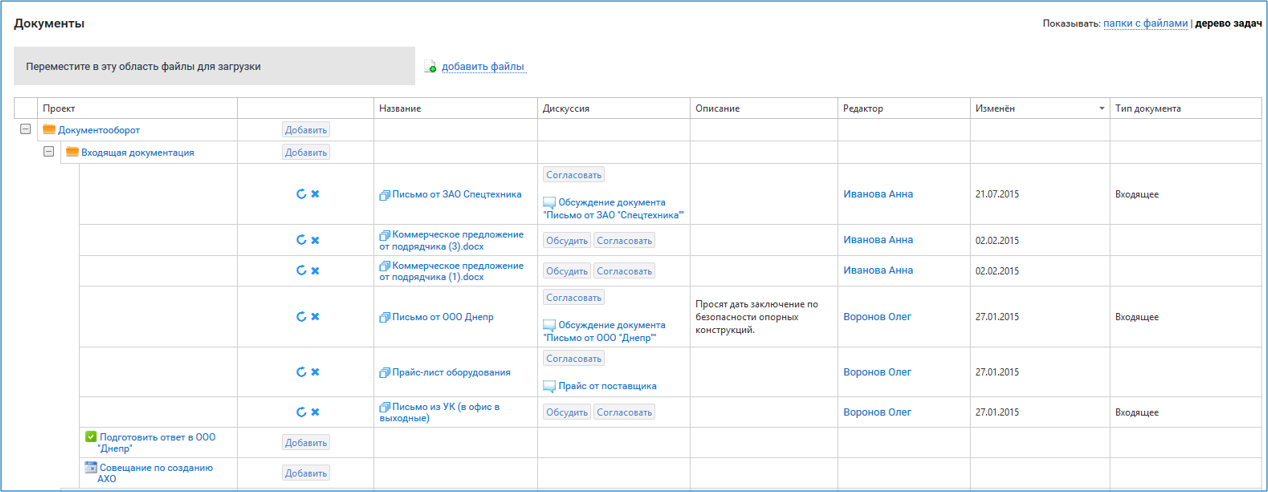This screenshot has height=492, width=1268.
Task: Click refresh icon for Прайс-лист оборудования
Action: click(301, 372)
